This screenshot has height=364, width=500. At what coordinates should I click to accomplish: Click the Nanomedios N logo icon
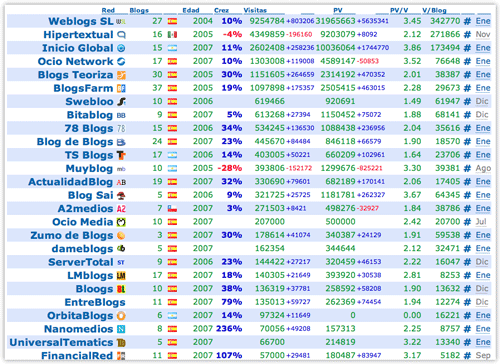[x=121, y=329]
